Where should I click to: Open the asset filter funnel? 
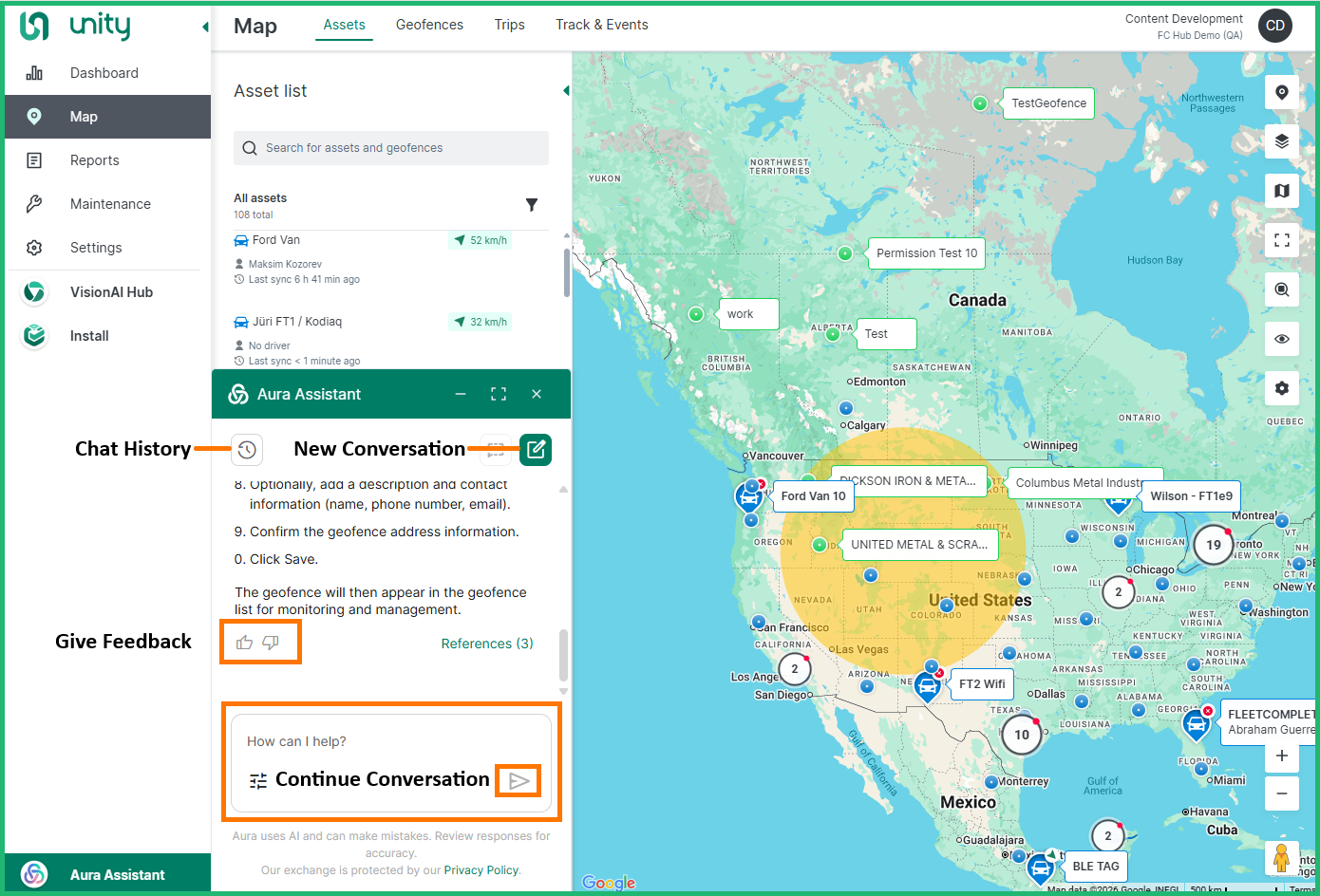pyautogui.click(x=532, y=205)
